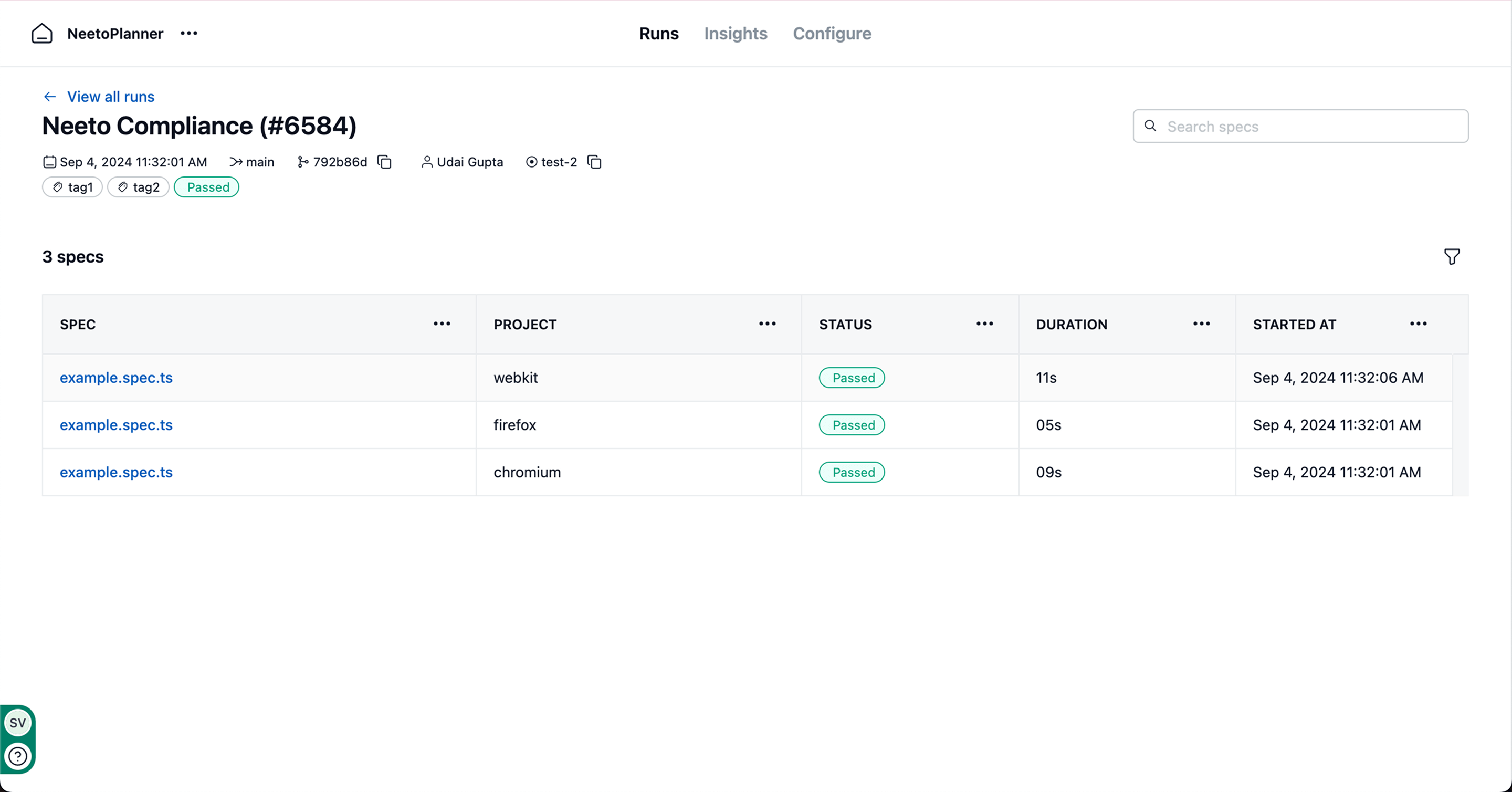The width and height of the screenshot is (1512, 792).
Task: Expand DURATION column options menu
Action: pyautogui.click(x=1202, y=324)
